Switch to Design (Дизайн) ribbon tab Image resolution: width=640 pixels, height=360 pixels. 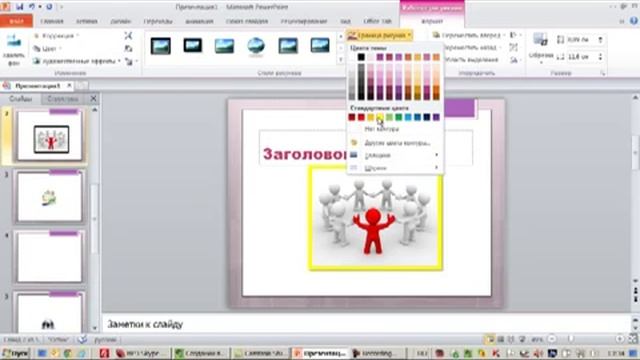point(120,21)
